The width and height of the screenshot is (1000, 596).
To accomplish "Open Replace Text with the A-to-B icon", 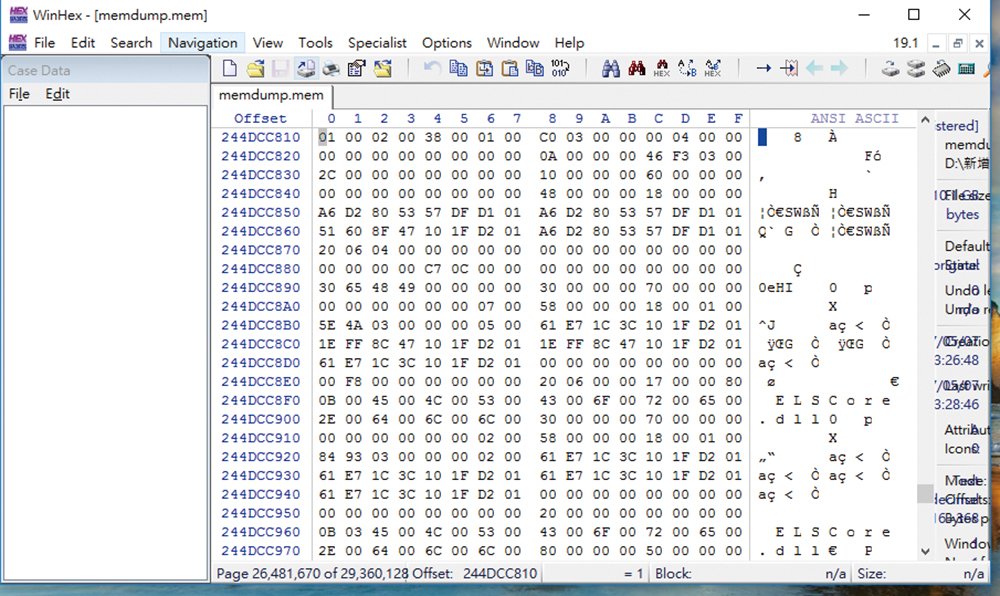I will click(x=687, y=68).
